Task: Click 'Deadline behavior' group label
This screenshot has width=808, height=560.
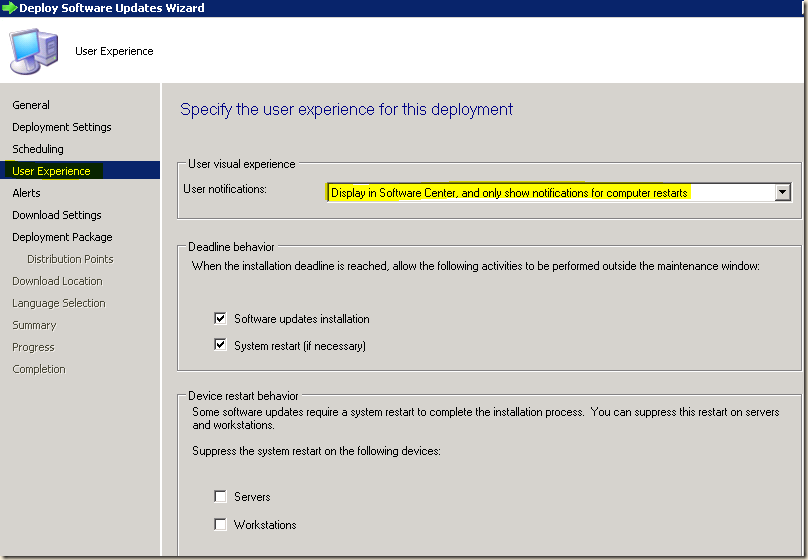Action: pyautogui.click(x=231, y=247)
